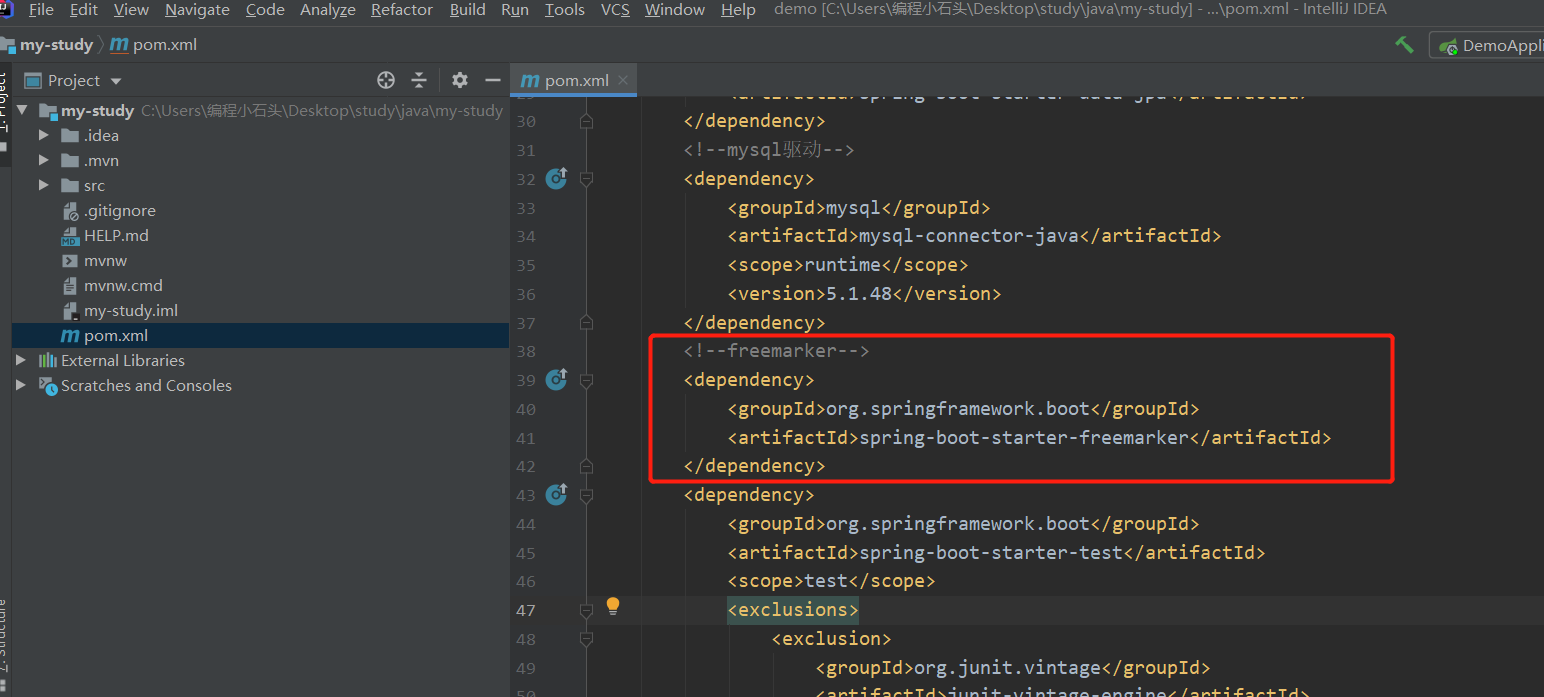Screen dimensions: 1544x697
Task: Open the View menu
Action: pos(131,10)
